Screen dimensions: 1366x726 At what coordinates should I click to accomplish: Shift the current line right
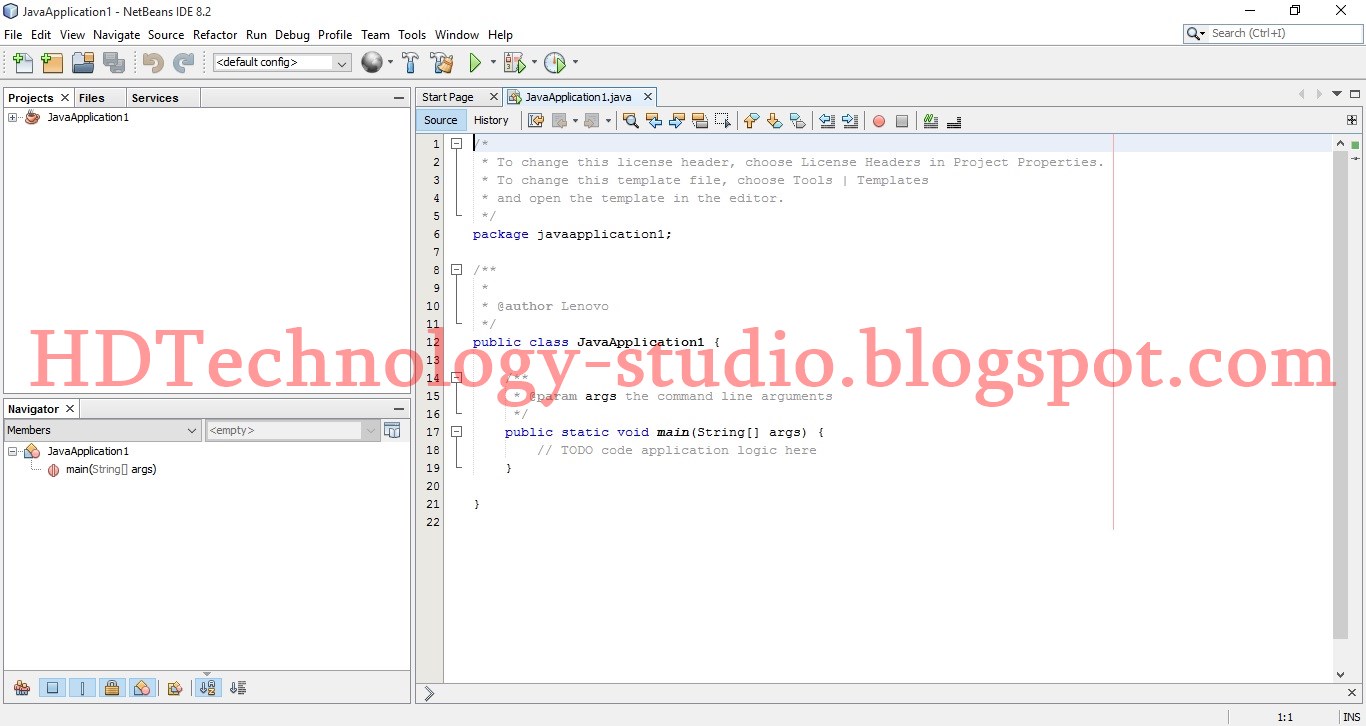pos(850,121)
